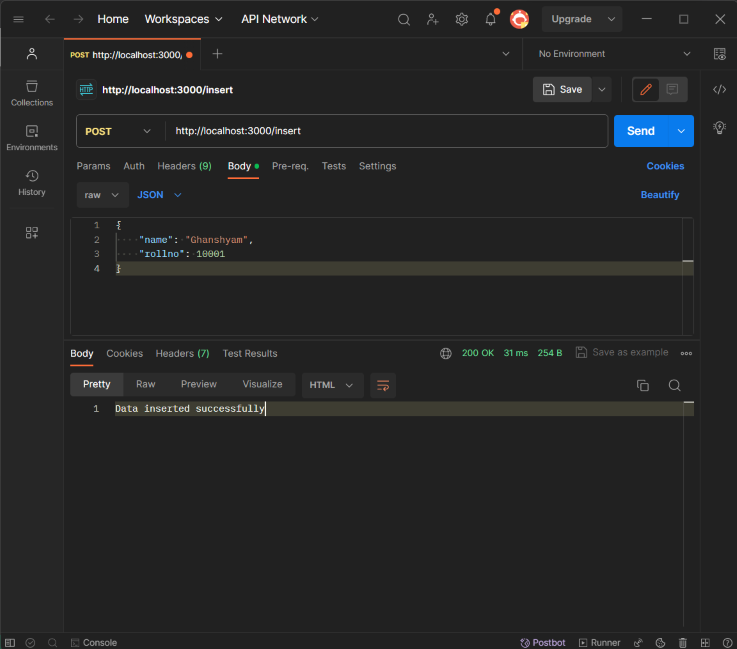Change the JSON body format dropdown
Screen dimensions: 737x649
coord(159,195)
